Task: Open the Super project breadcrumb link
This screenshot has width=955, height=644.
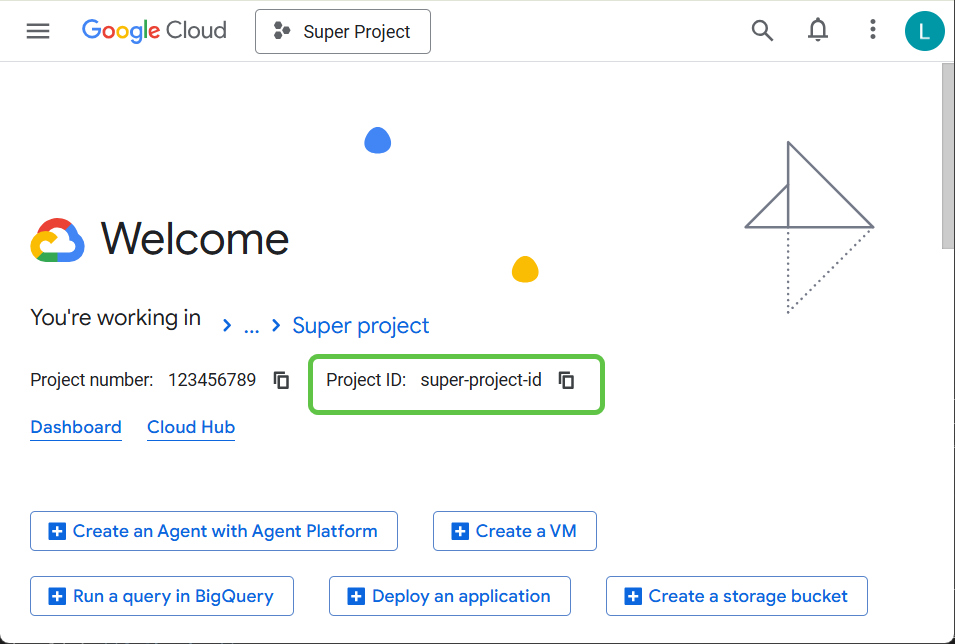Action: click(x=360, y=325)
